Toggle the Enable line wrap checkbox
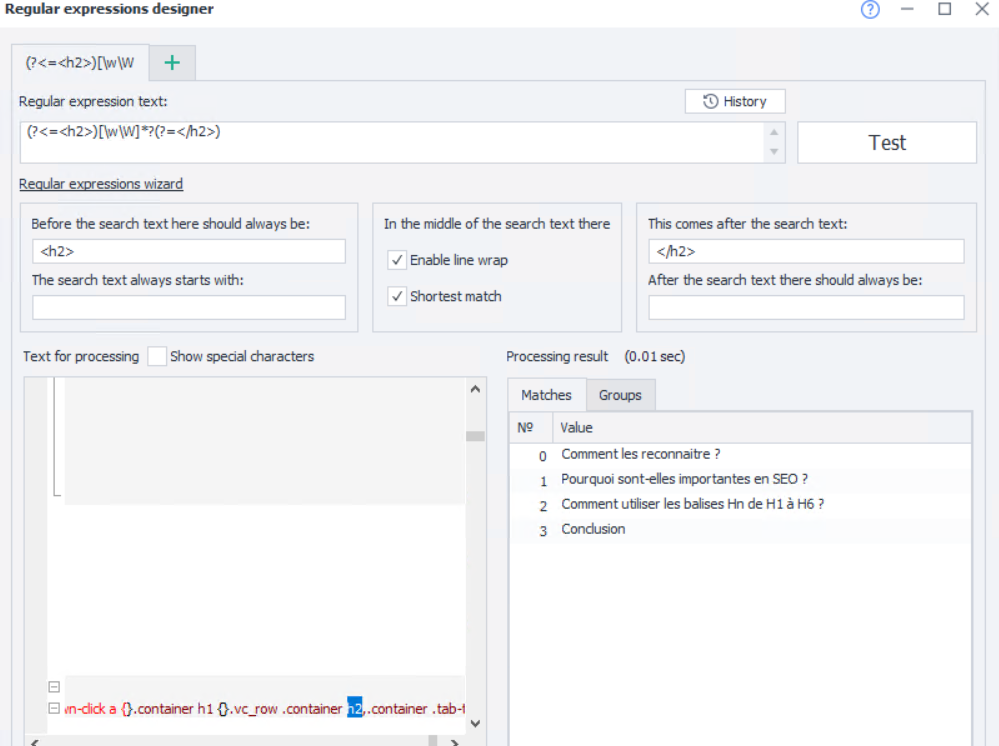 pyautogui.click(x=397, y=260)
